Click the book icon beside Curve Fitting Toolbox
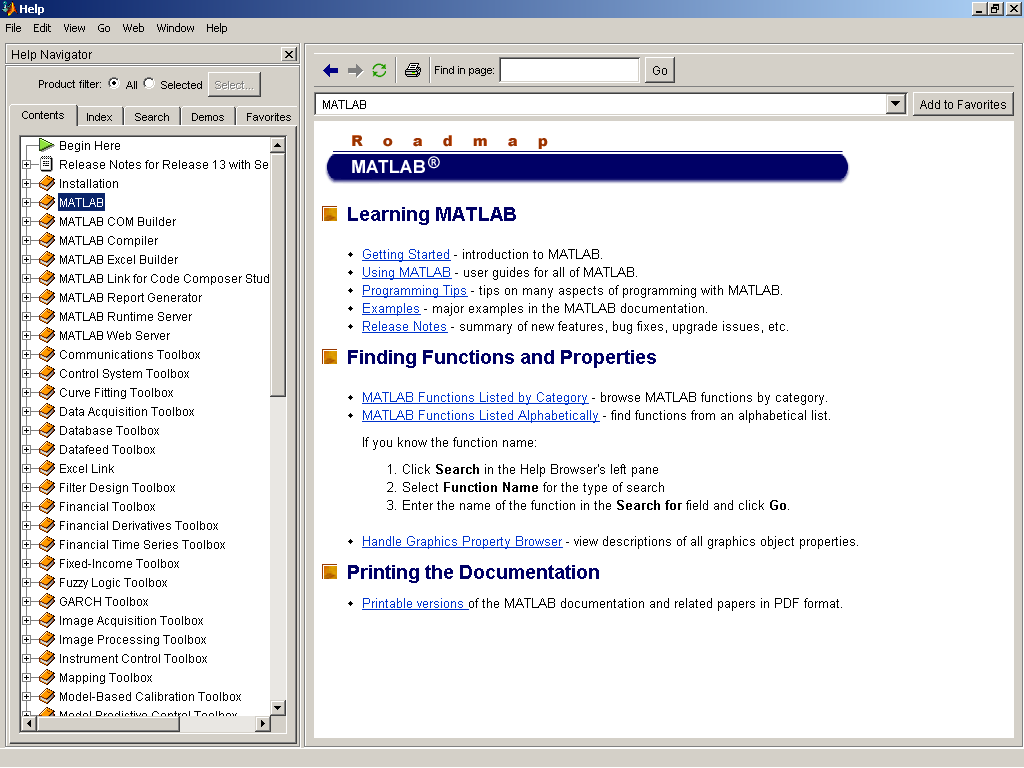This screenshot has width=1024, height=768. click(x=46, y=391)
